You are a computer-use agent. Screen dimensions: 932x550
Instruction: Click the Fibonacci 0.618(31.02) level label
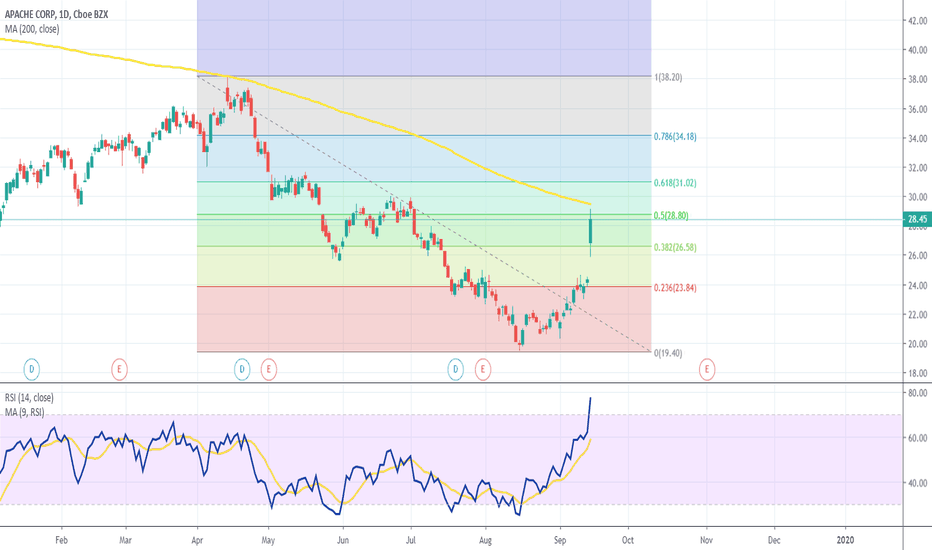coord(675,183)
